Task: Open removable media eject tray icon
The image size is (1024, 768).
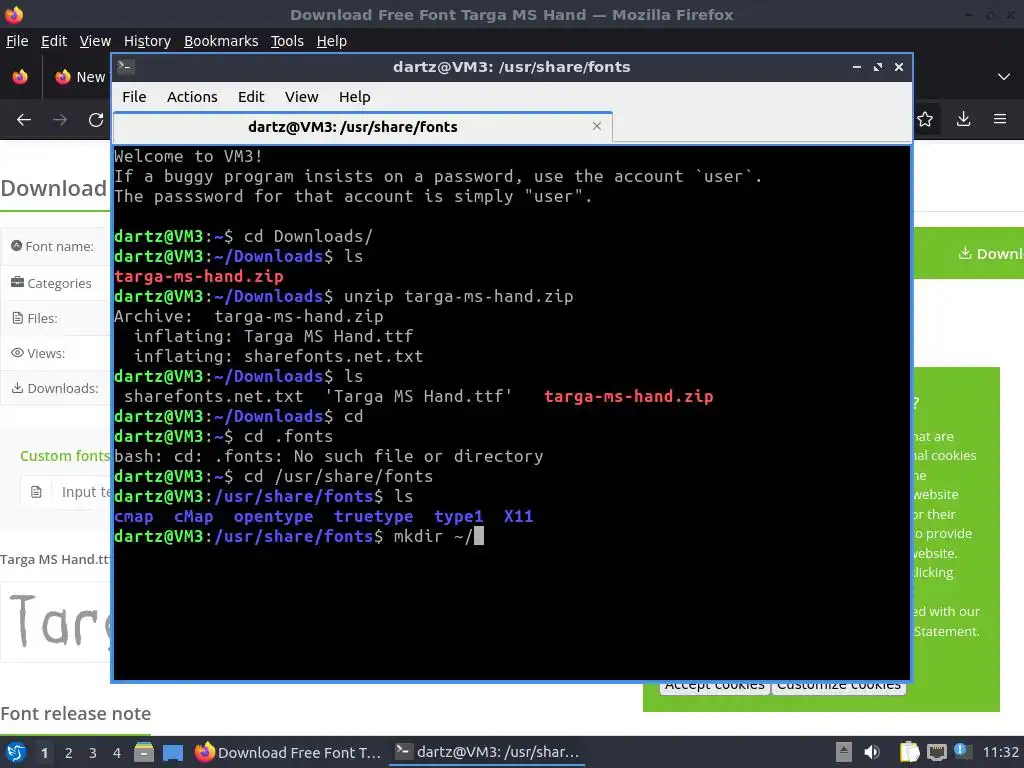Action: [844, 752]
